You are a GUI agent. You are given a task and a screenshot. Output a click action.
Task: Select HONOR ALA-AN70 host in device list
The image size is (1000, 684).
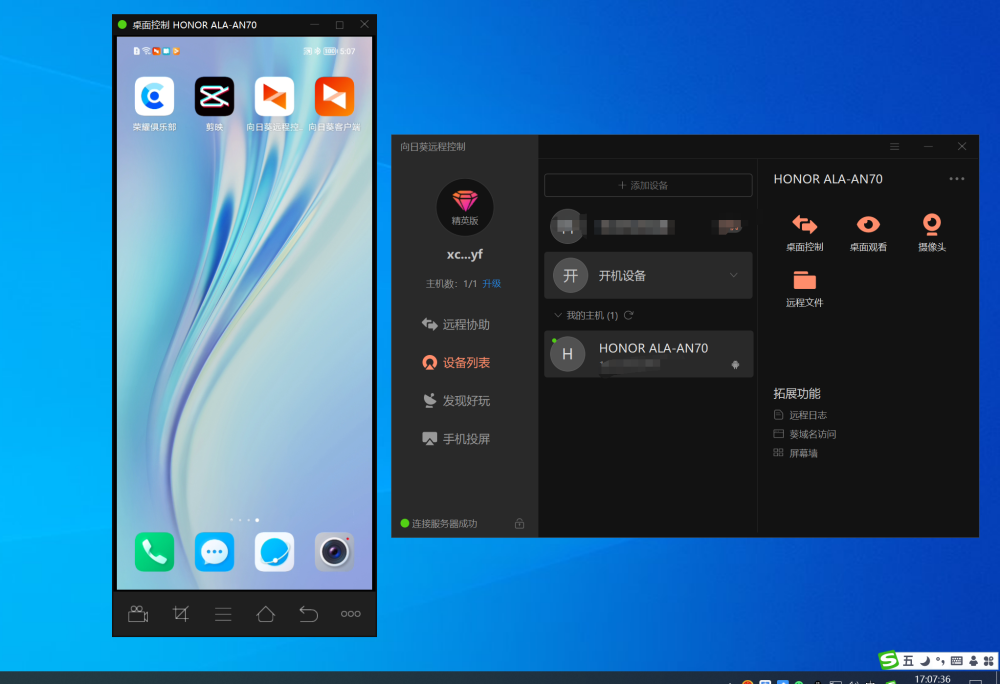648,354
